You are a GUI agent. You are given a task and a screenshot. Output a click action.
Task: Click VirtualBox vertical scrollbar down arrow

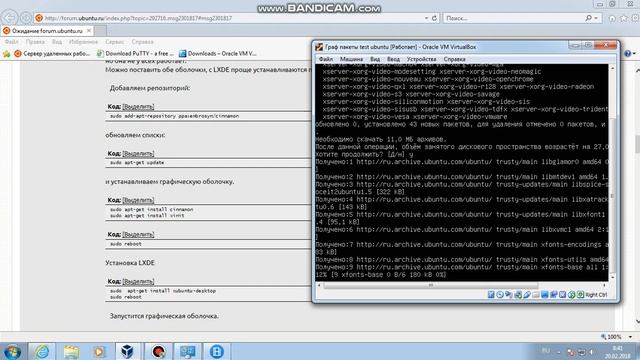point(612,278)
